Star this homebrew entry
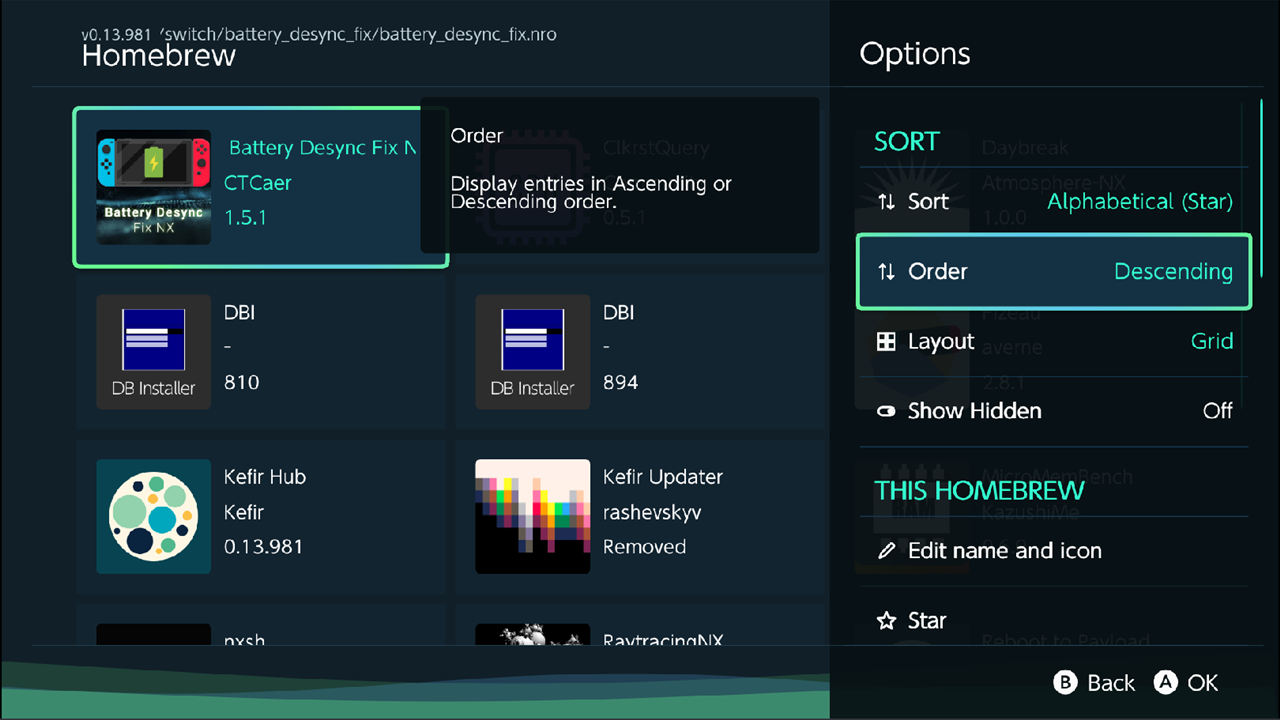Image resolution: width=1280 pixels, height=720 pixels. pos(1054,621)
